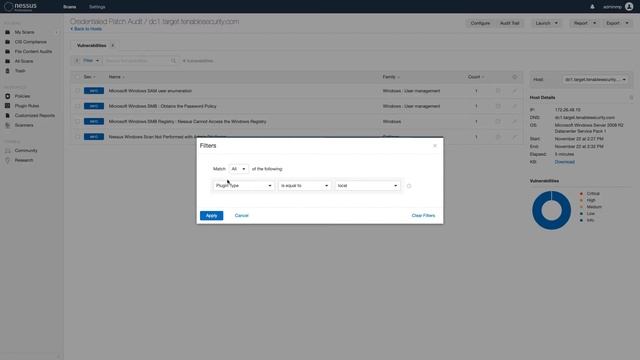Click Back to Hosts link
The width and height of the screenshot is (640, 360).
pyautogui.click(x=86, y=29)
